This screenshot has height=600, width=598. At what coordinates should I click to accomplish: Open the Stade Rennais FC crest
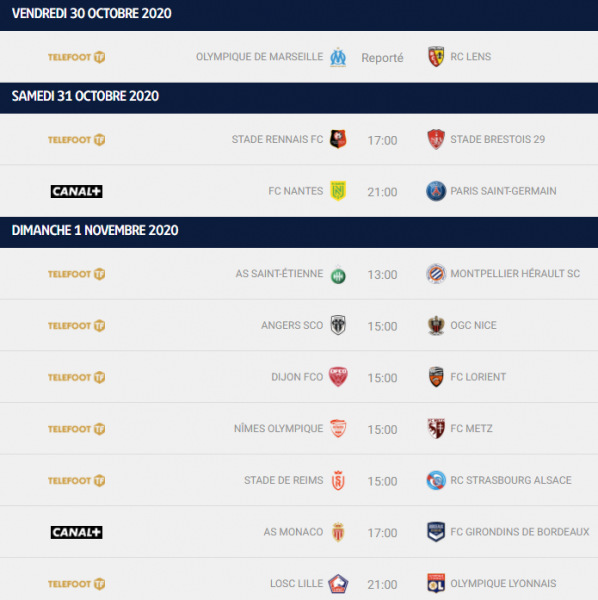point(338,139)
